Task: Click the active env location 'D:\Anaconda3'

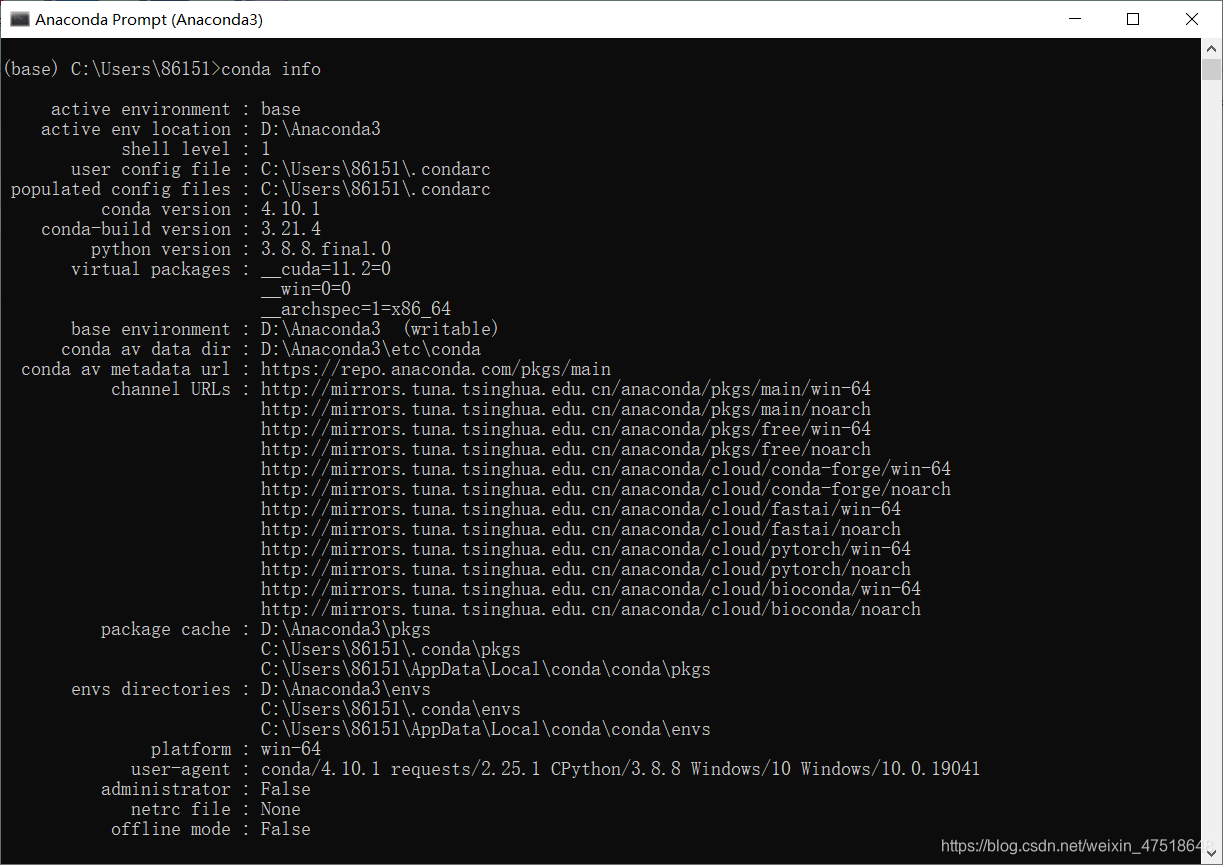Action: click(321, 129)
